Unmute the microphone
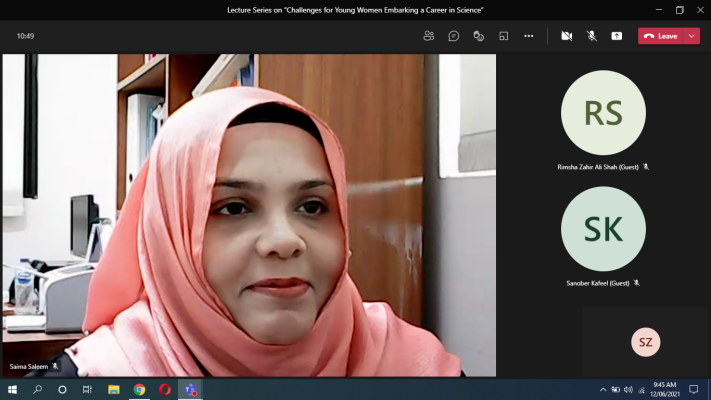The width and height of the screenshot is (711, 400). 591,36
